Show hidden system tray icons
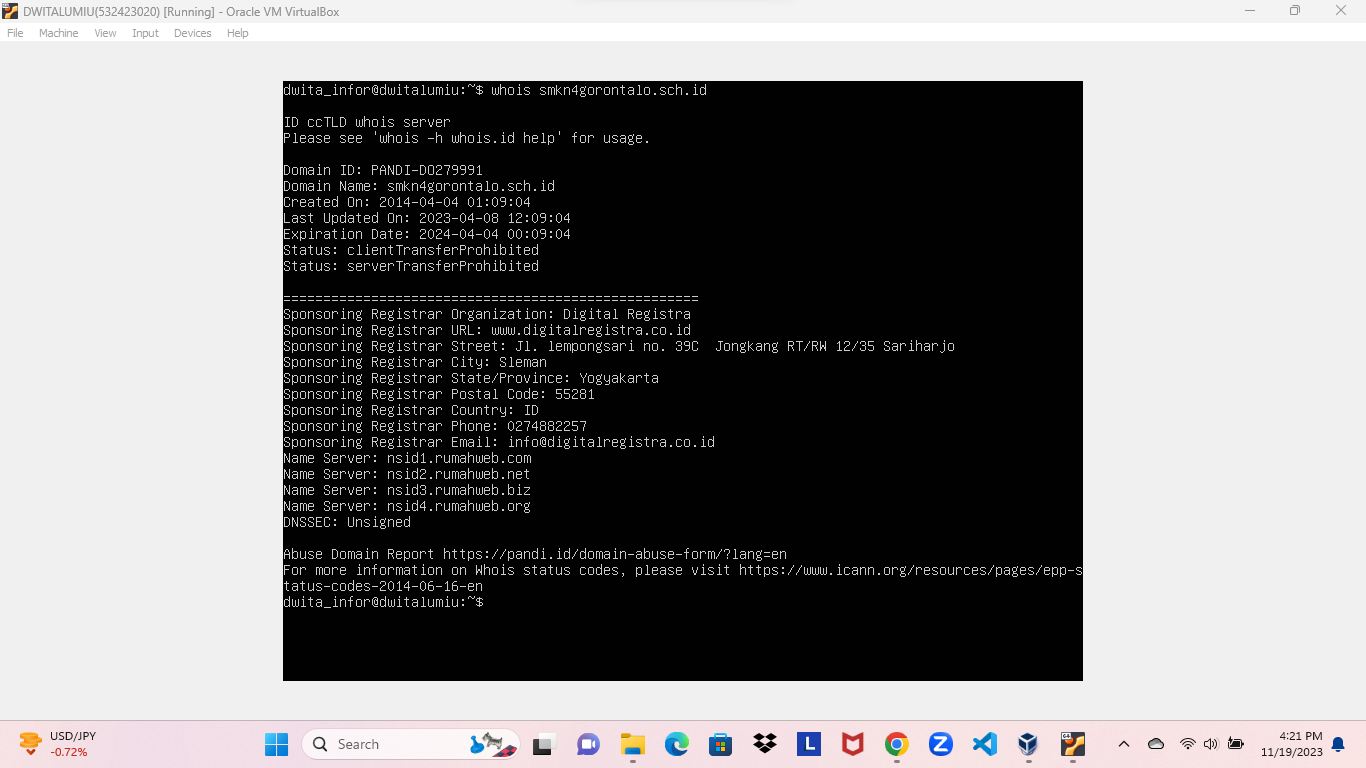 pos(1123,744)
